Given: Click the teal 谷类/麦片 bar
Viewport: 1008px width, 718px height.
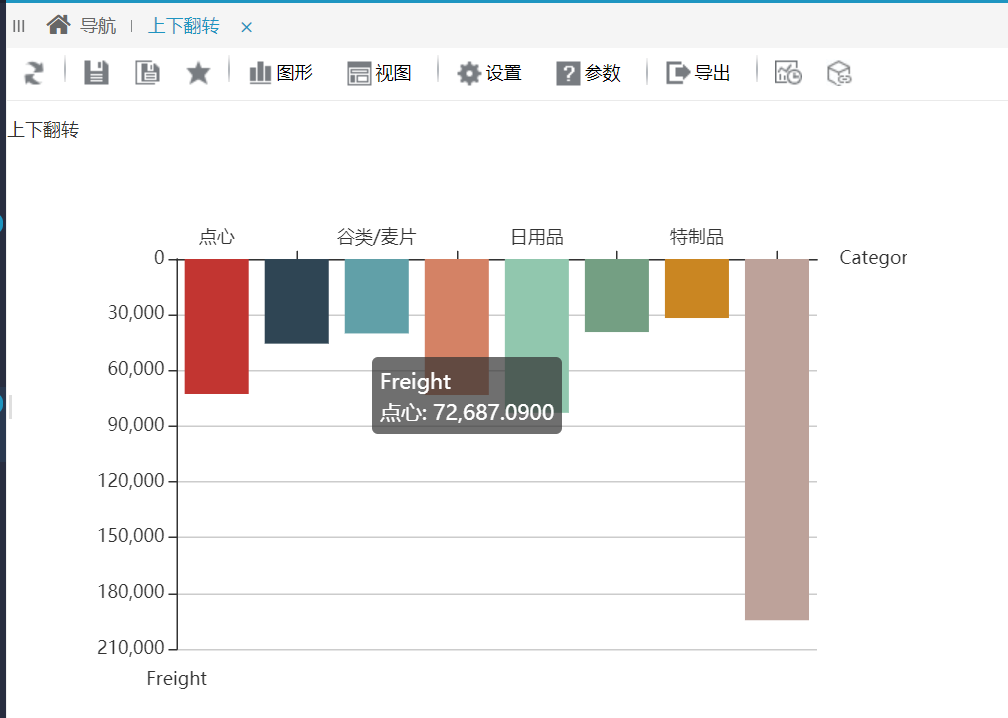Looking at the screenshot, I should pos(377,296).
